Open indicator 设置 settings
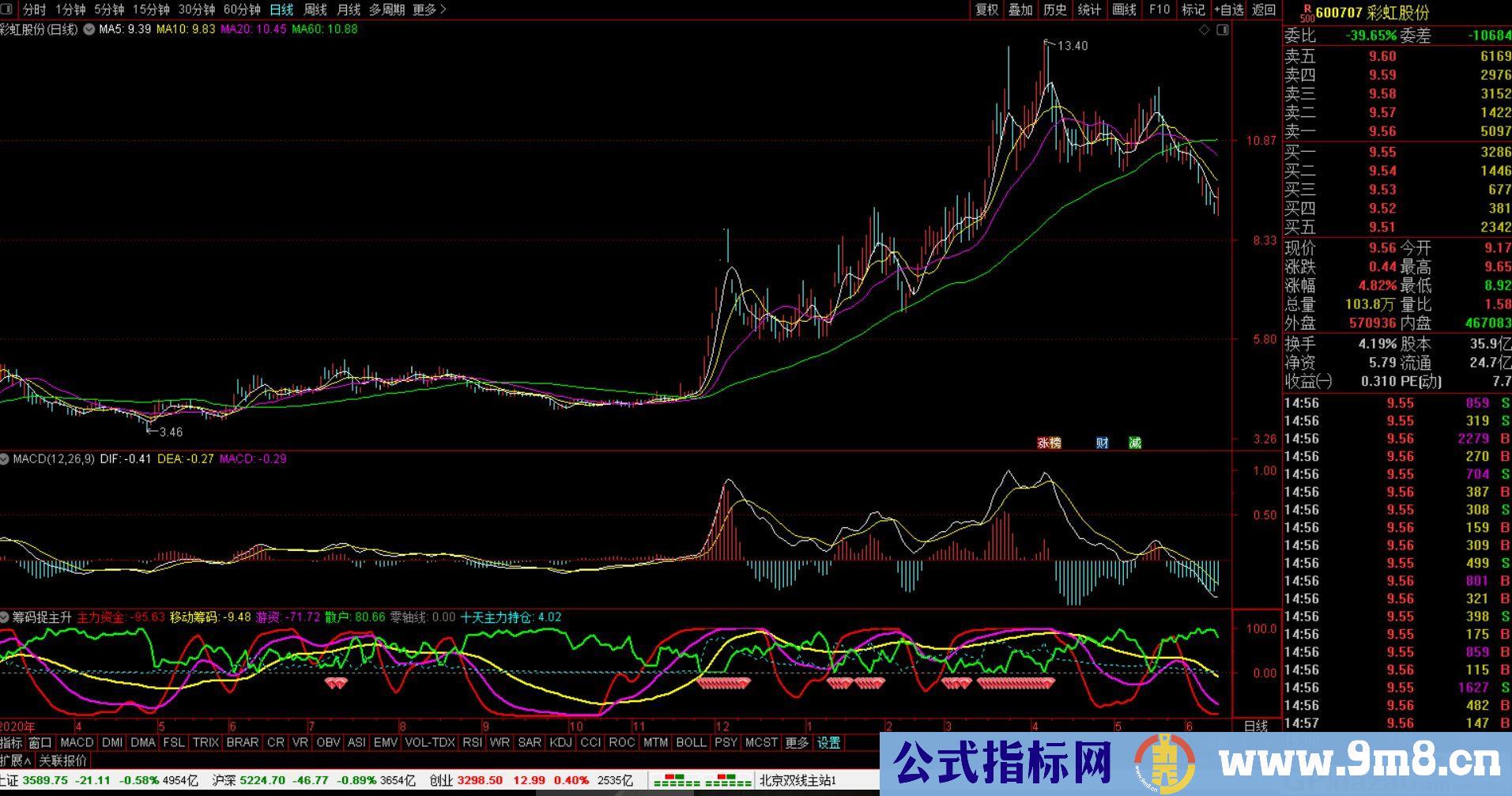Screen dimensions: 1512x796 pos(829,743)
